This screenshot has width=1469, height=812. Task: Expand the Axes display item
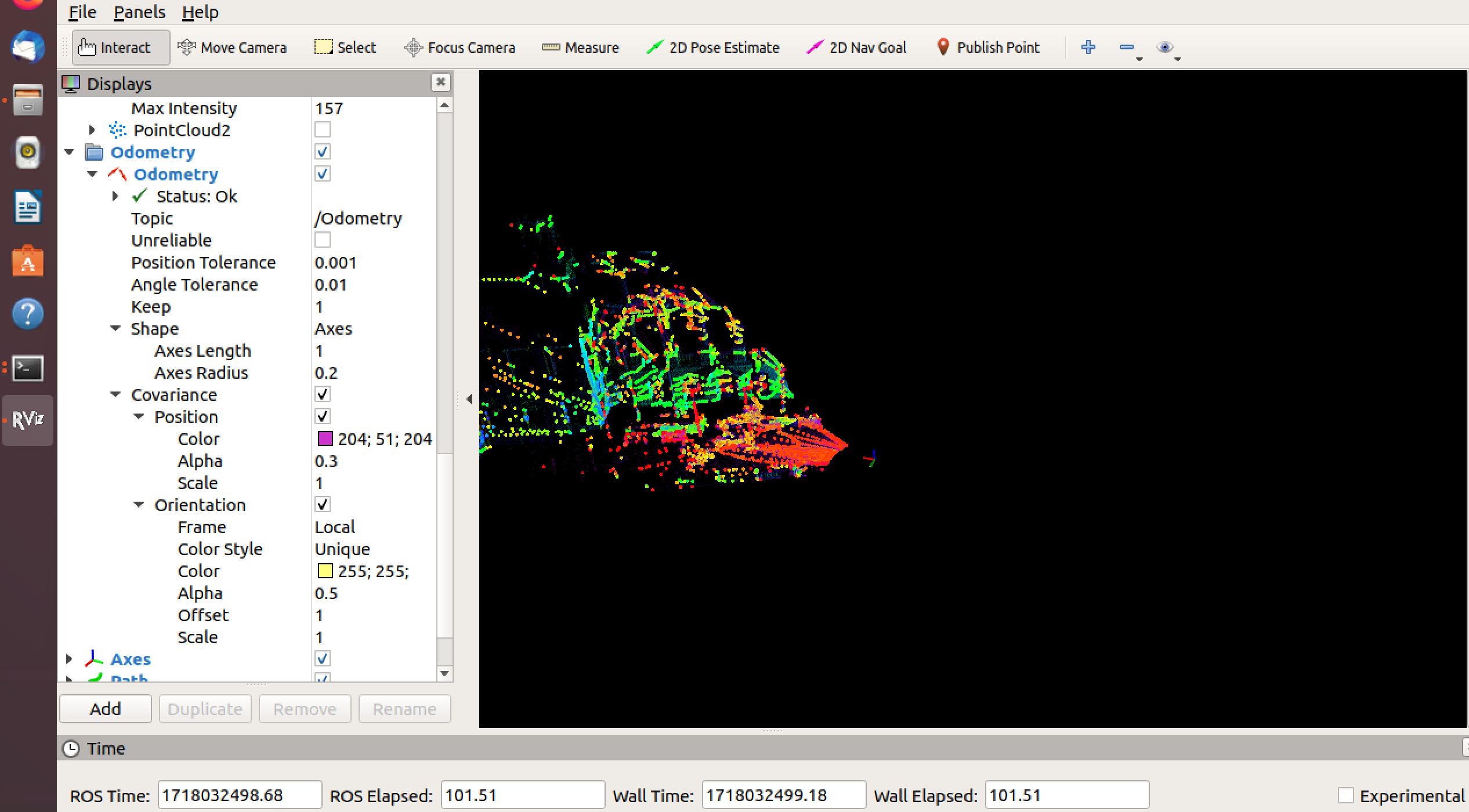point(69,659)
